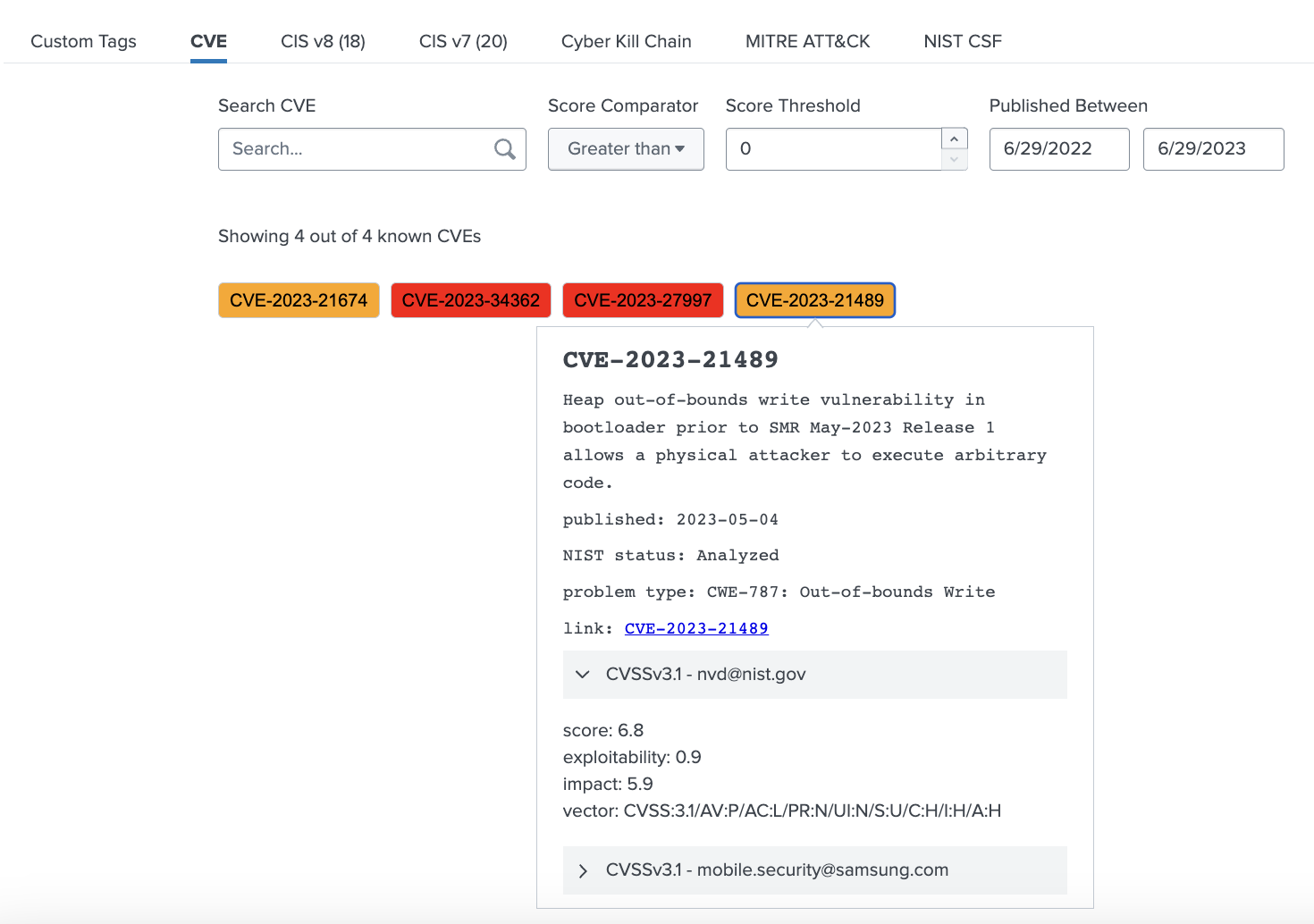Screen dimensions: 1314x924
Task: Follow the CVE-2023-21489 hyperlink
Action: (696, 628)
